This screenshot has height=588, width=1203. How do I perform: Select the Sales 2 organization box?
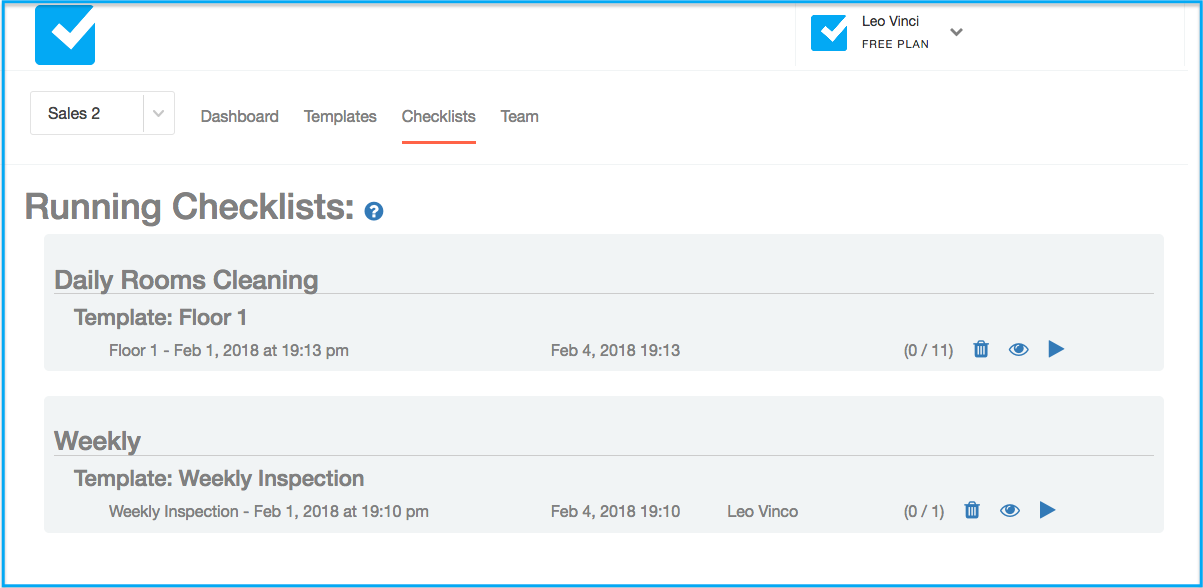click(x=102, y=113)
